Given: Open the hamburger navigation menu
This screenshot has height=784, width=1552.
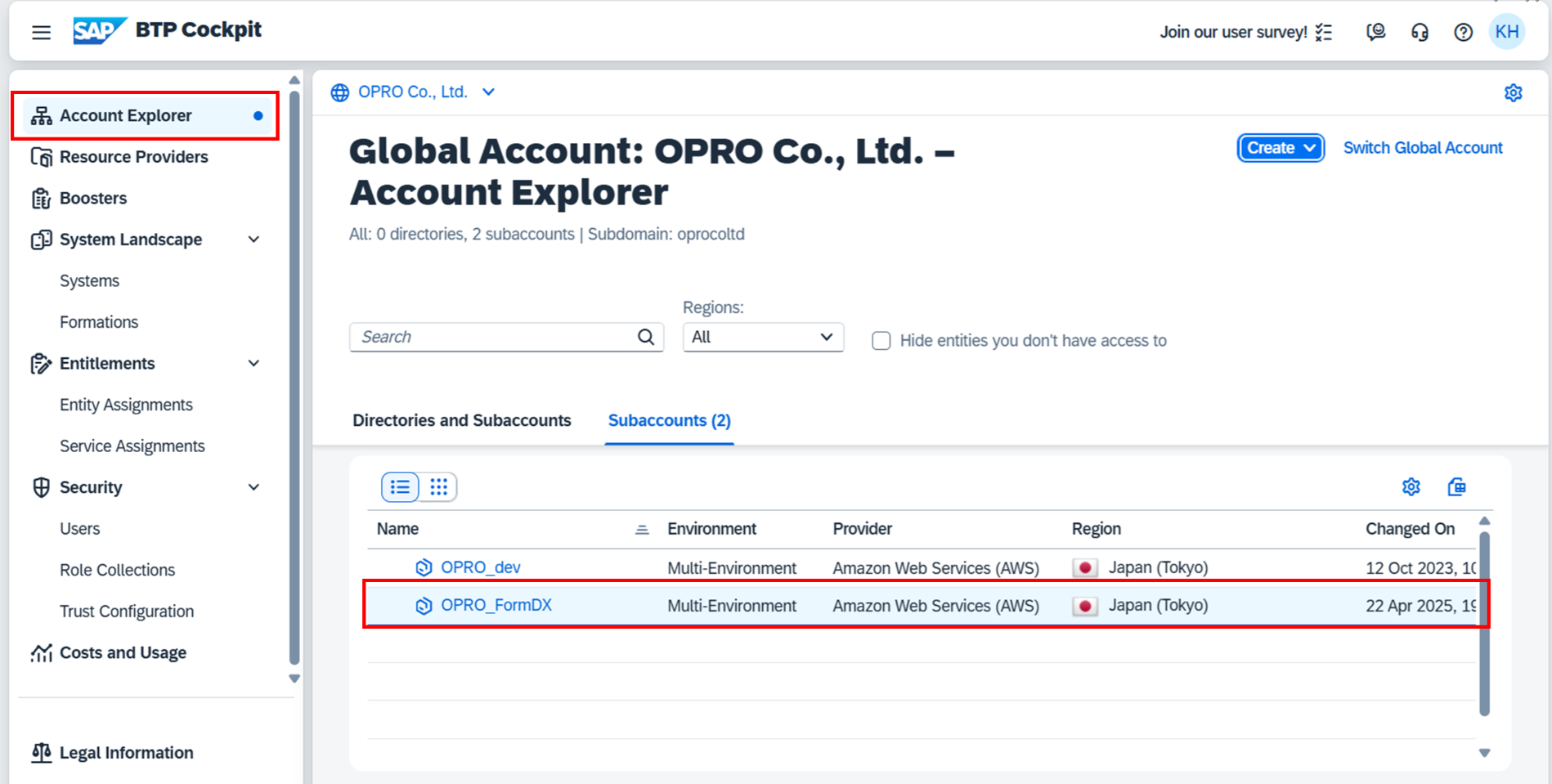Looking at the screenshot, I should pyautogui.click(x=41, y=32).
